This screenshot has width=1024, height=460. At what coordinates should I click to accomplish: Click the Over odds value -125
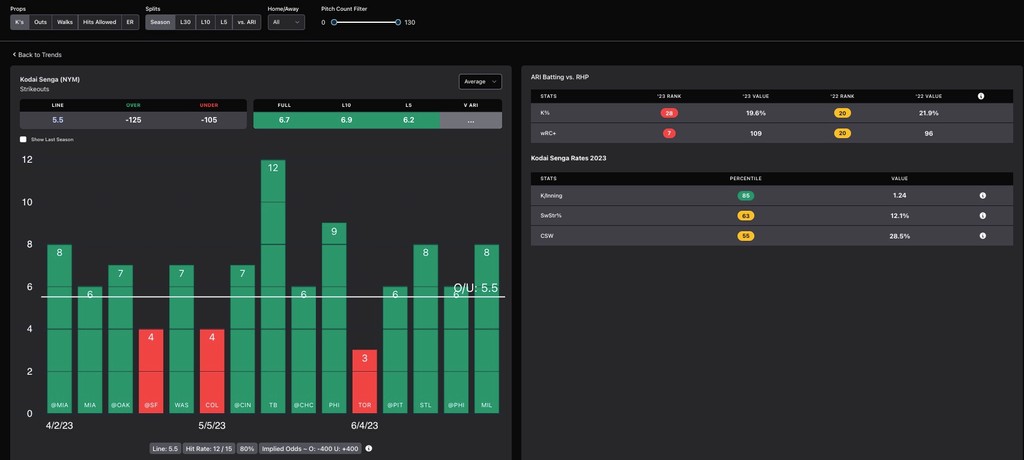(x=133, y=120)
